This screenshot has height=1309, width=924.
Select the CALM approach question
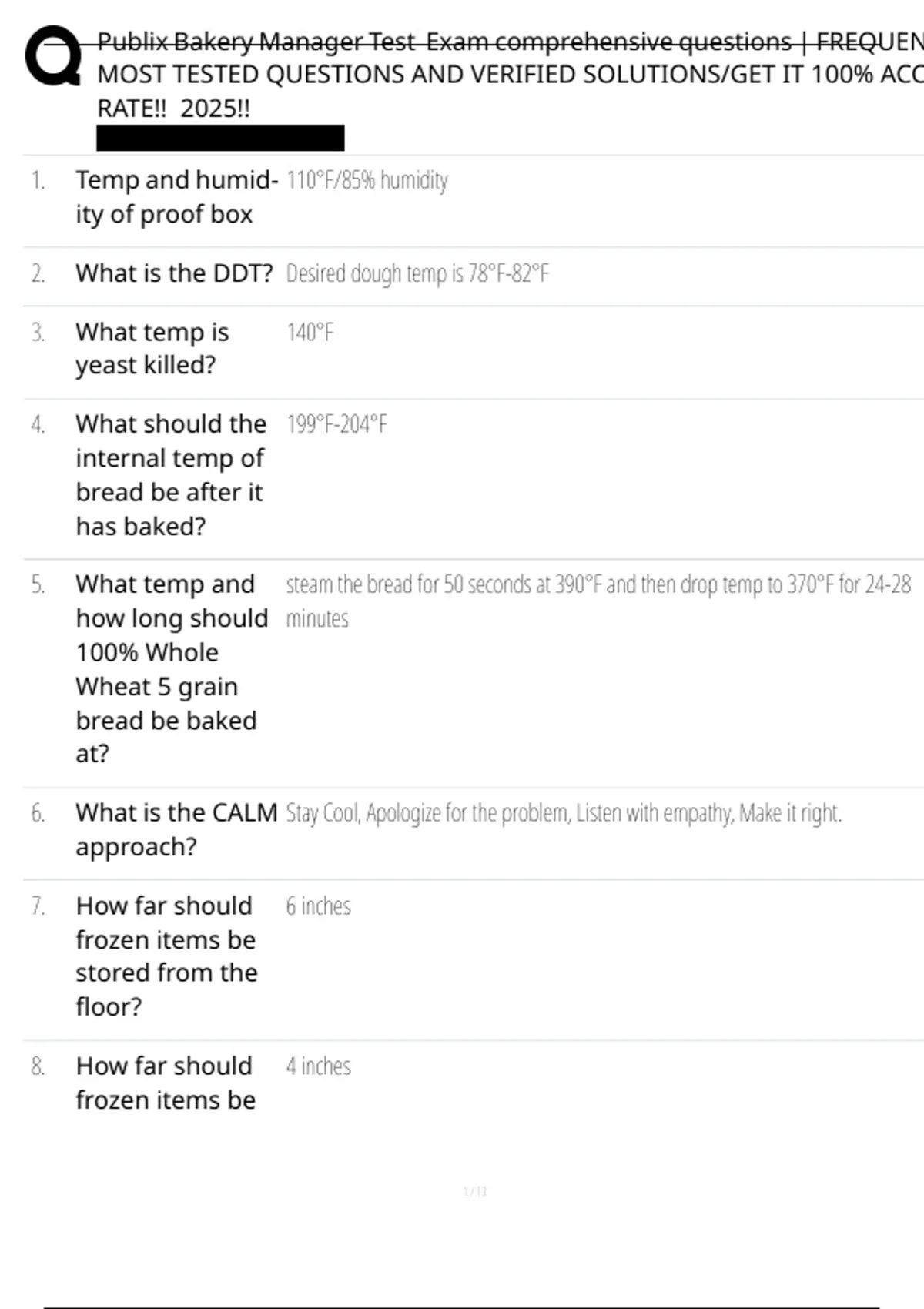pyautogui.click(x=176, y=829)
